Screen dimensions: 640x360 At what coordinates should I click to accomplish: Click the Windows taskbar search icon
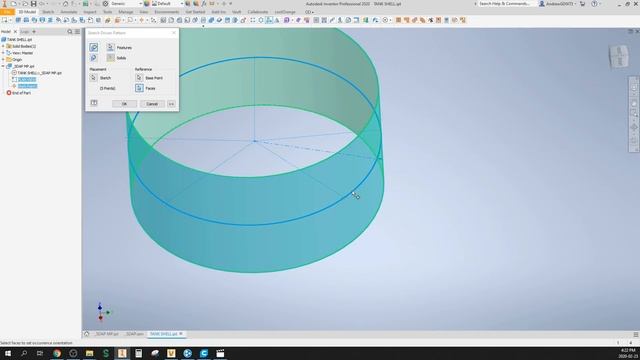coord(24,353)
